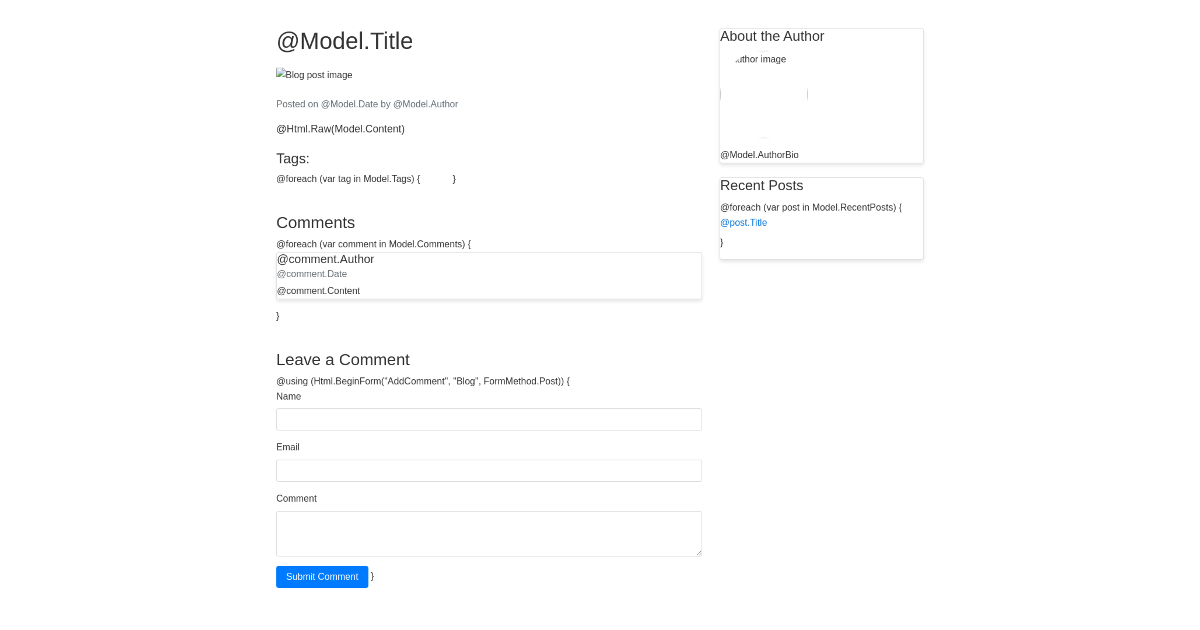This screenshot has height=630, width=1200.
Task: Click inside the Comment text area
Action: click(x=488, y=533)
